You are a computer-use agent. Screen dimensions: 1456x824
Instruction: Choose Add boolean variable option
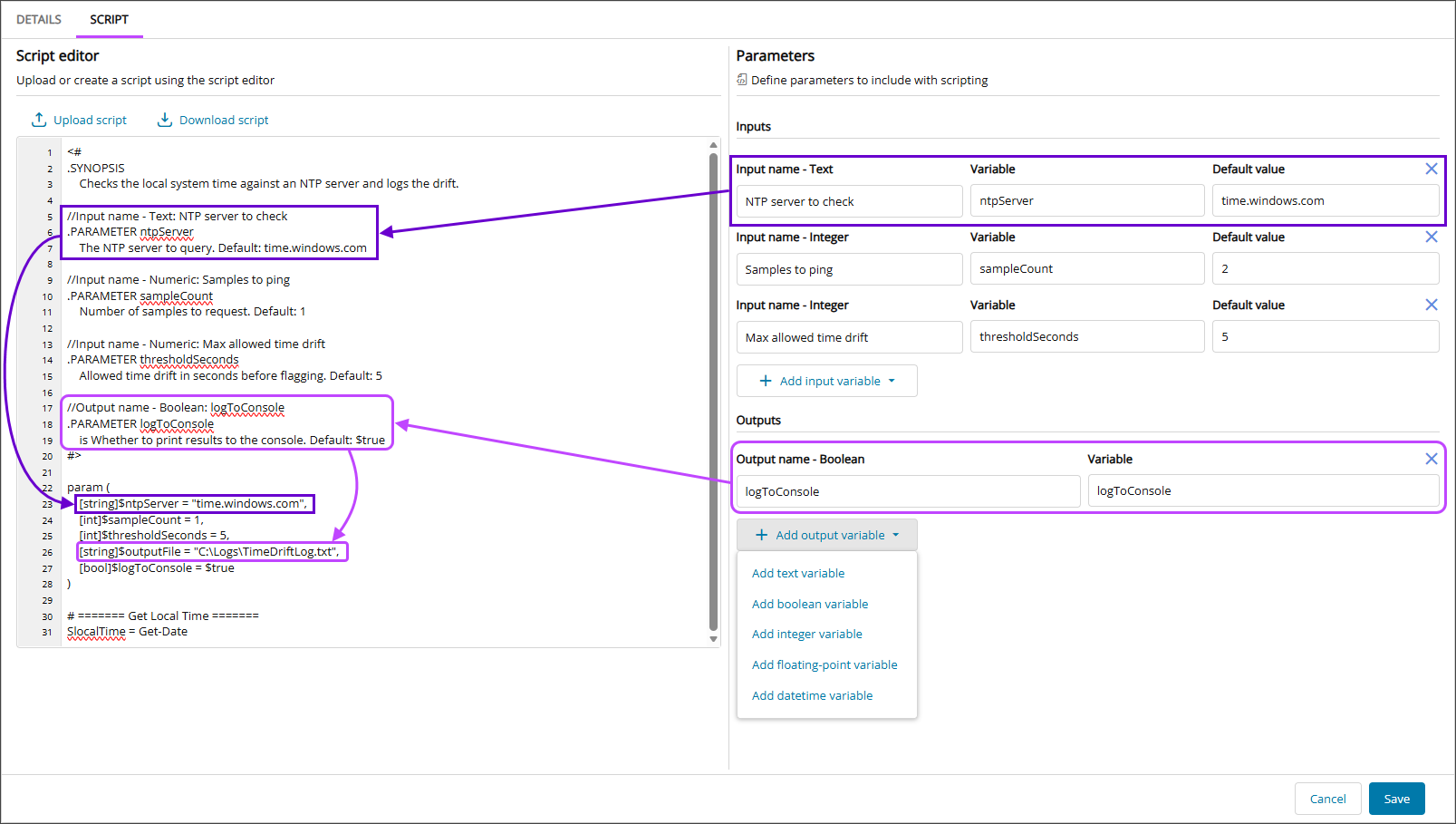coord(809,604)
